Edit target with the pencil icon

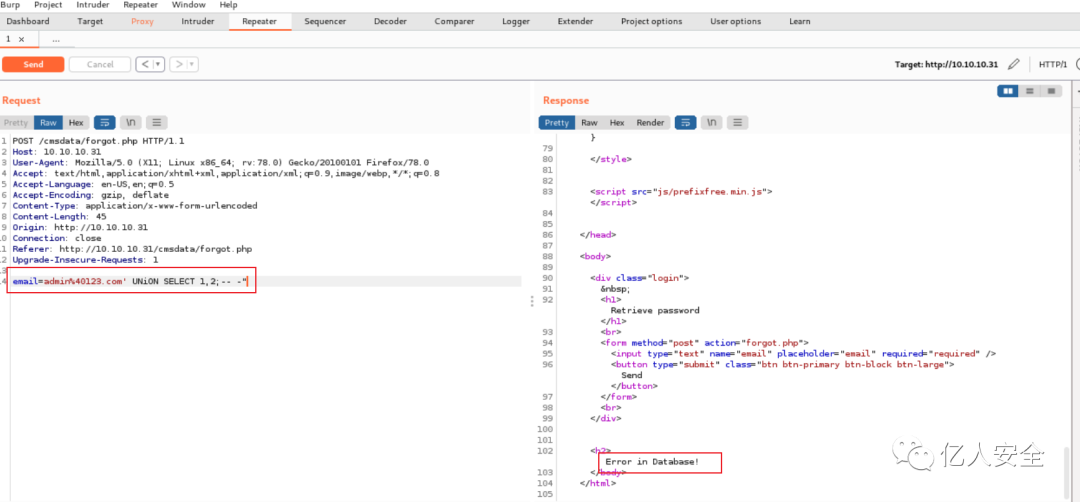[x=1013, y=64]
